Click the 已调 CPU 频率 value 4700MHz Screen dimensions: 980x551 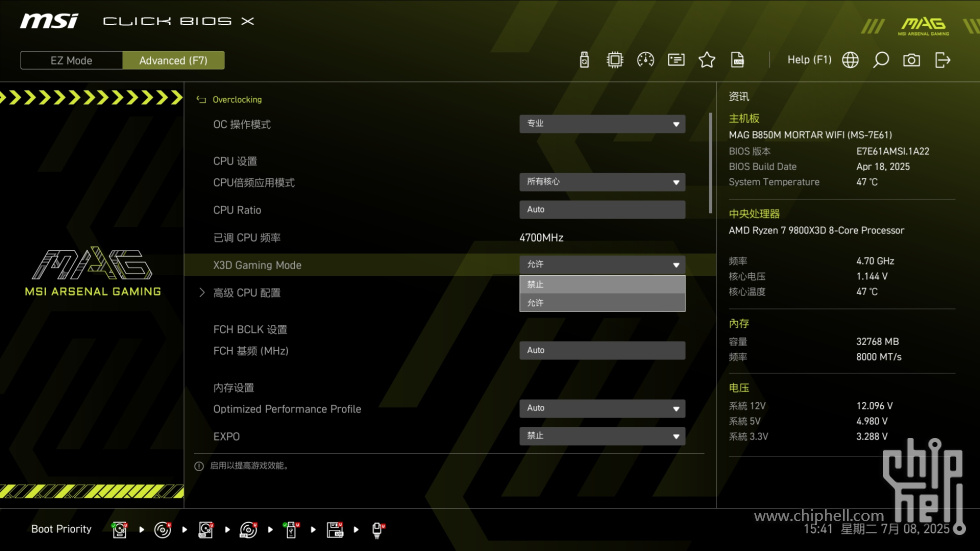click(x=541, y=237)
